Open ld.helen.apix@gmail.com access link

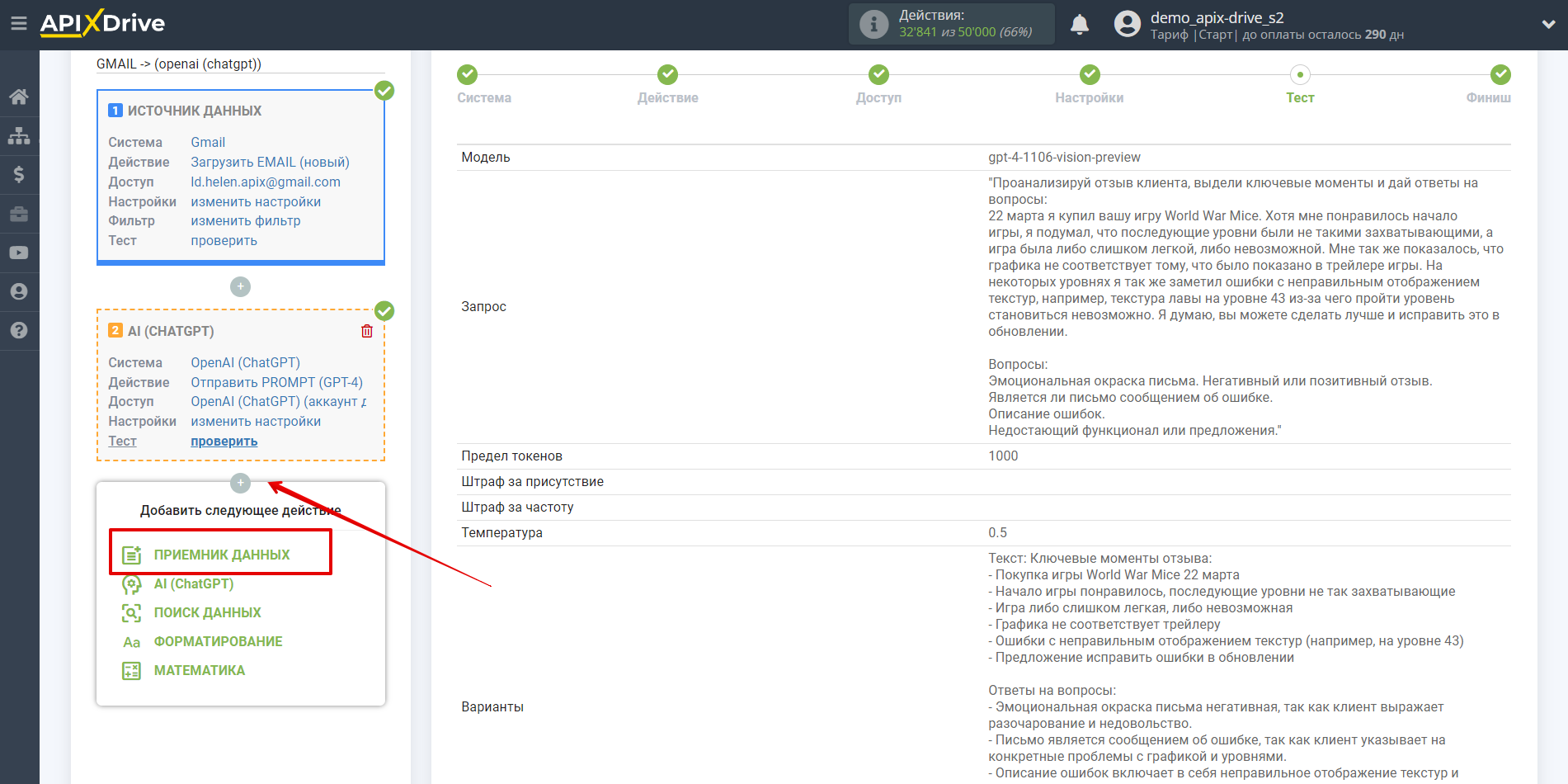266,182
